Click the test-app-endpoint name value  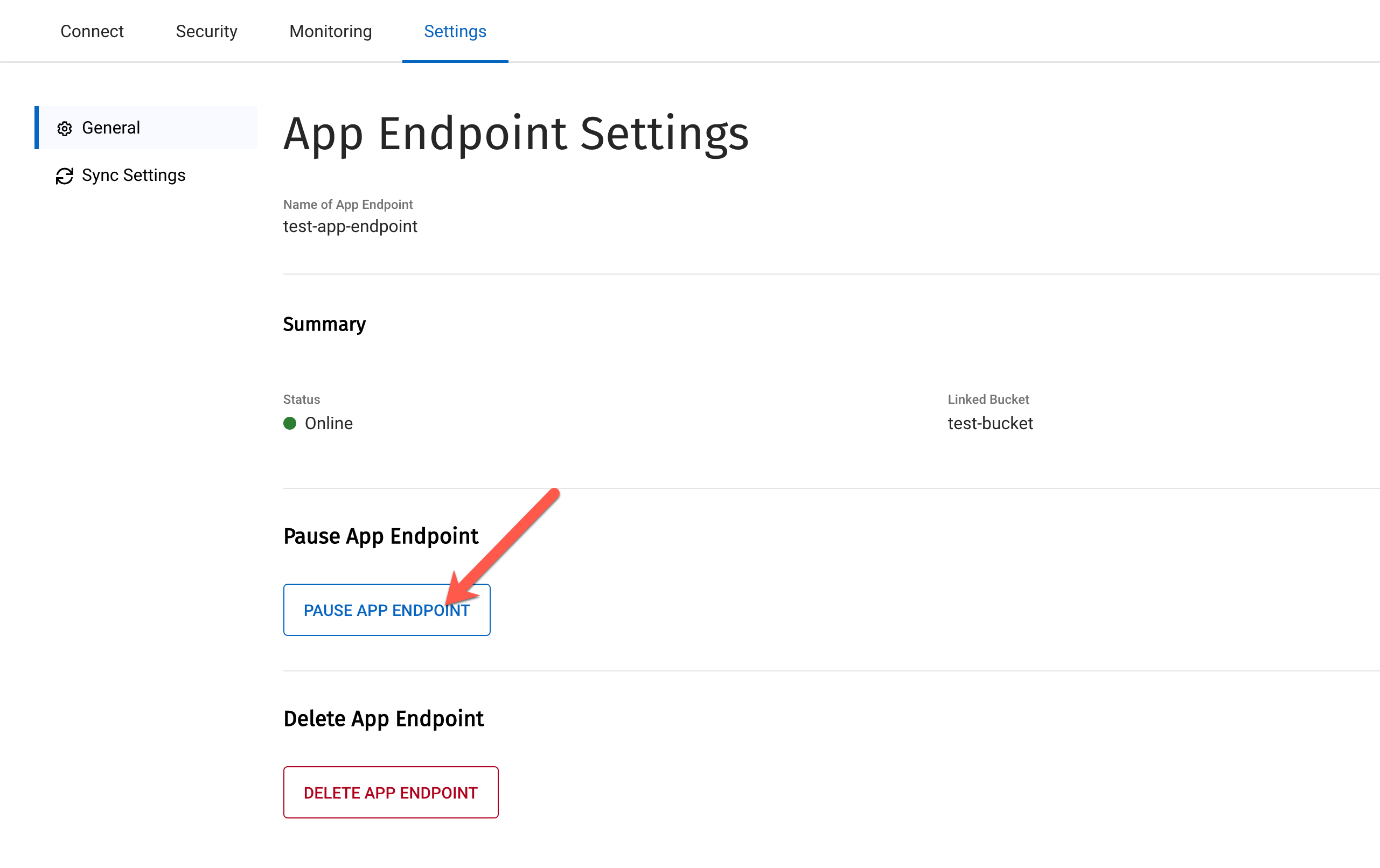(350, 226)
